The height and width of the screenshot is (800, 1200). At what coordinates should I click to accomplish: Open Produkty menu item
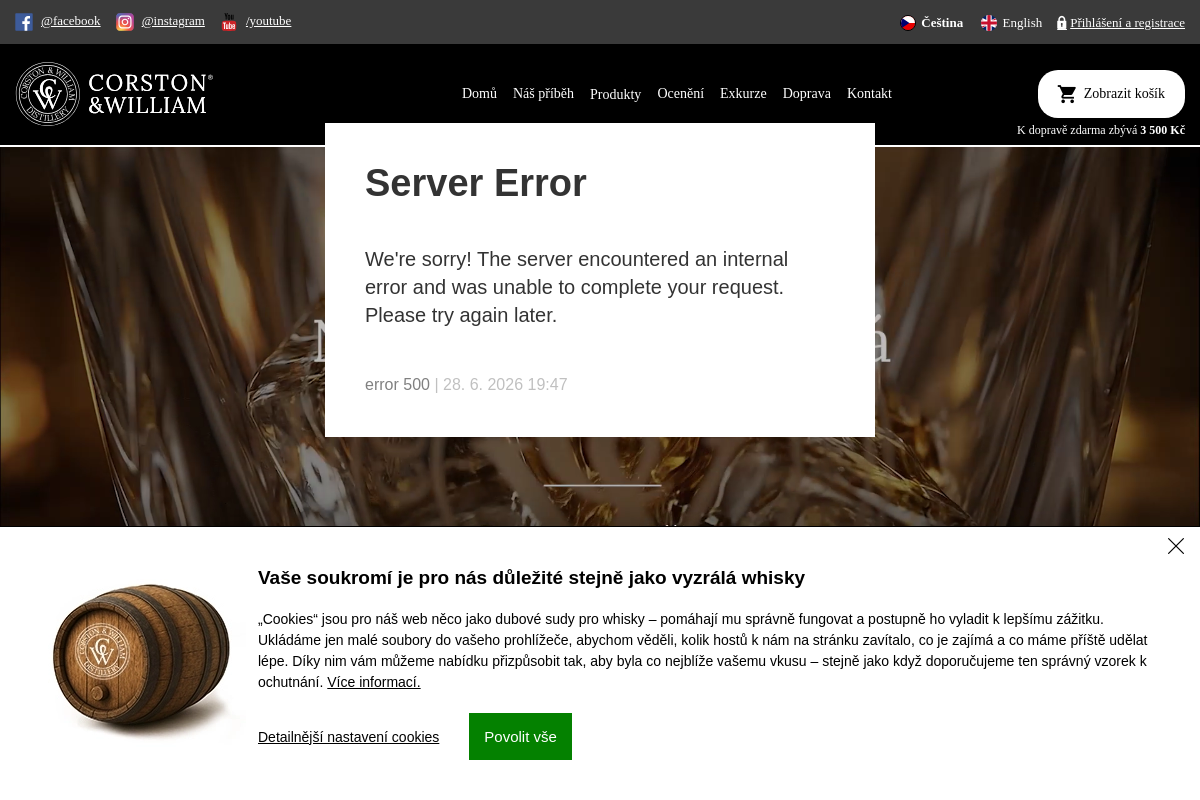coord(615,95)
